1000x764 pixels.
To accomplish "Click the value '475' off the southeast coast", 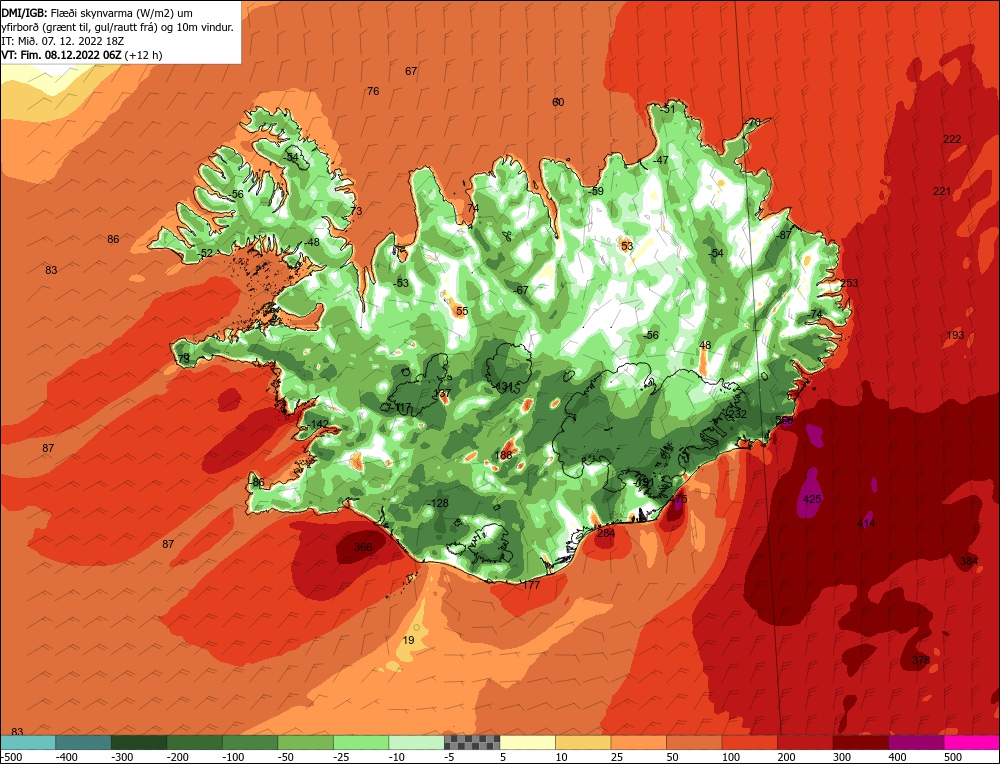I will (679, 499).
